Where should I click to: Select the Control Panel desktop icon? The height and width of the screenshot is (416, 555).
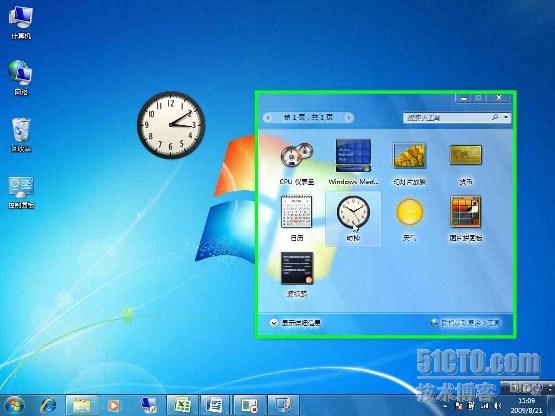point(21,192)
